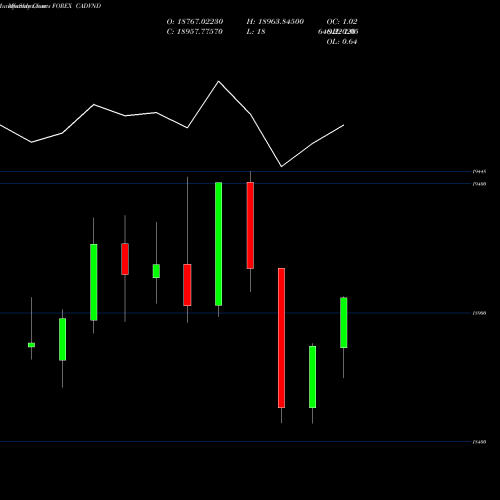Viewport: 500px width, 500px height.
Task: Click the overlapped numeric text below OC
Action: [x=338, y=31]
